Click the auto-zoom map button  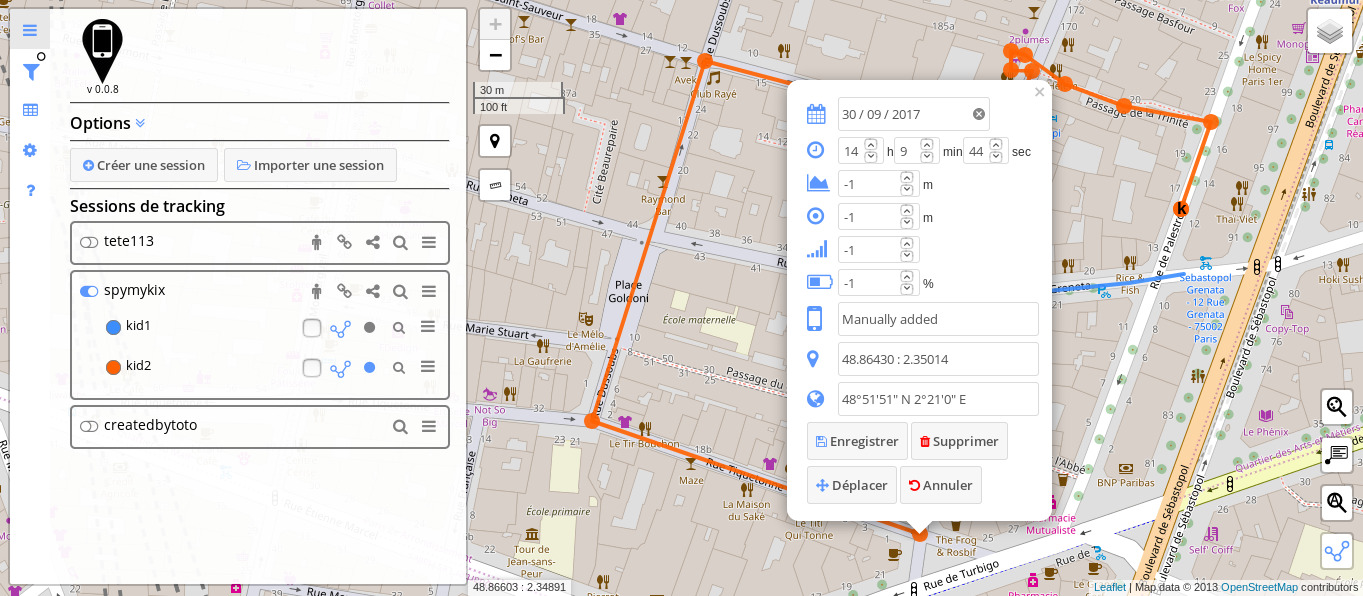tap(1337, 503)
